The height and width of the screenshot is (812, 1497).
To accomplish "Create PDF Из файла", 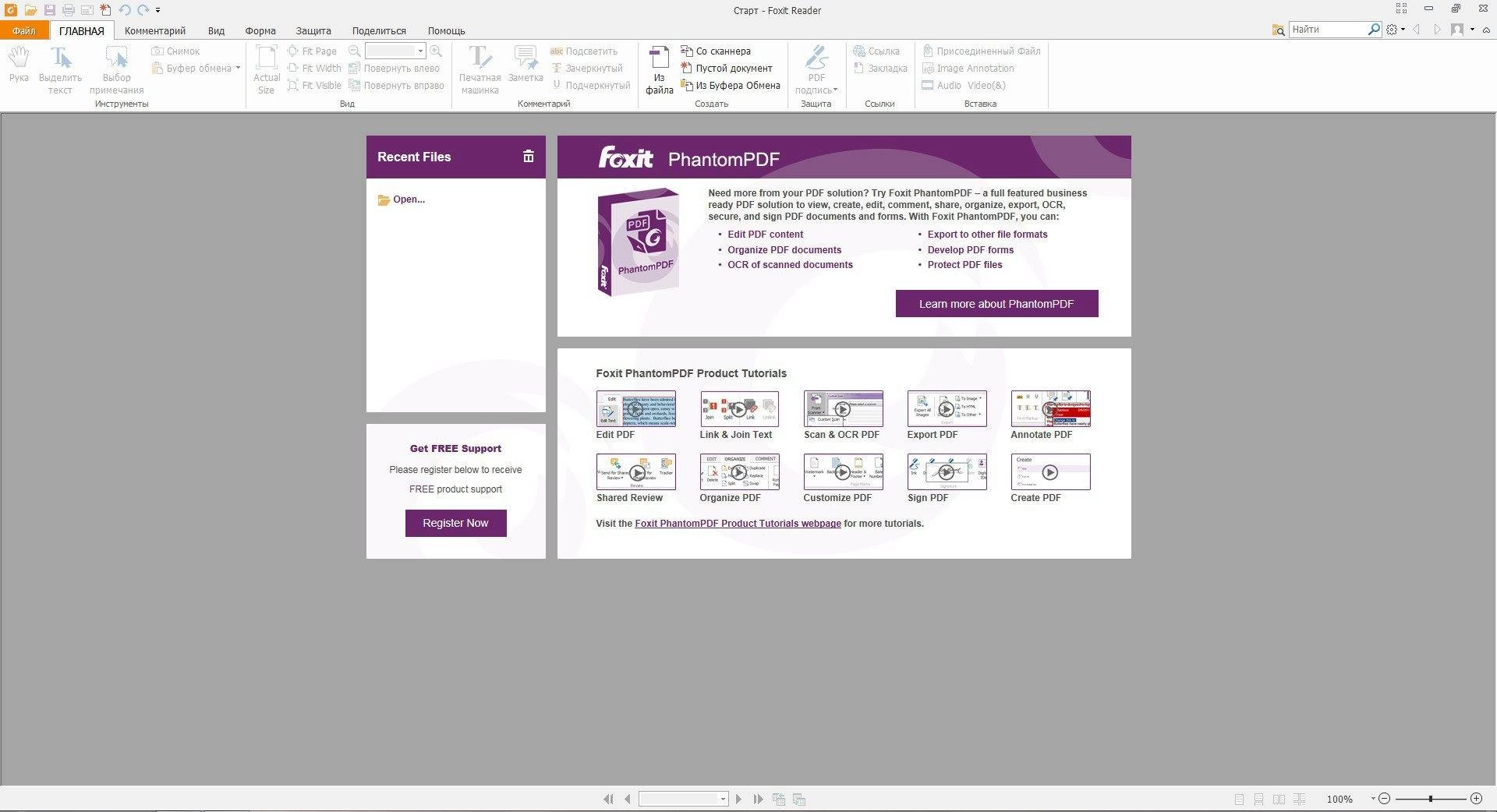I will pos(660,70).
